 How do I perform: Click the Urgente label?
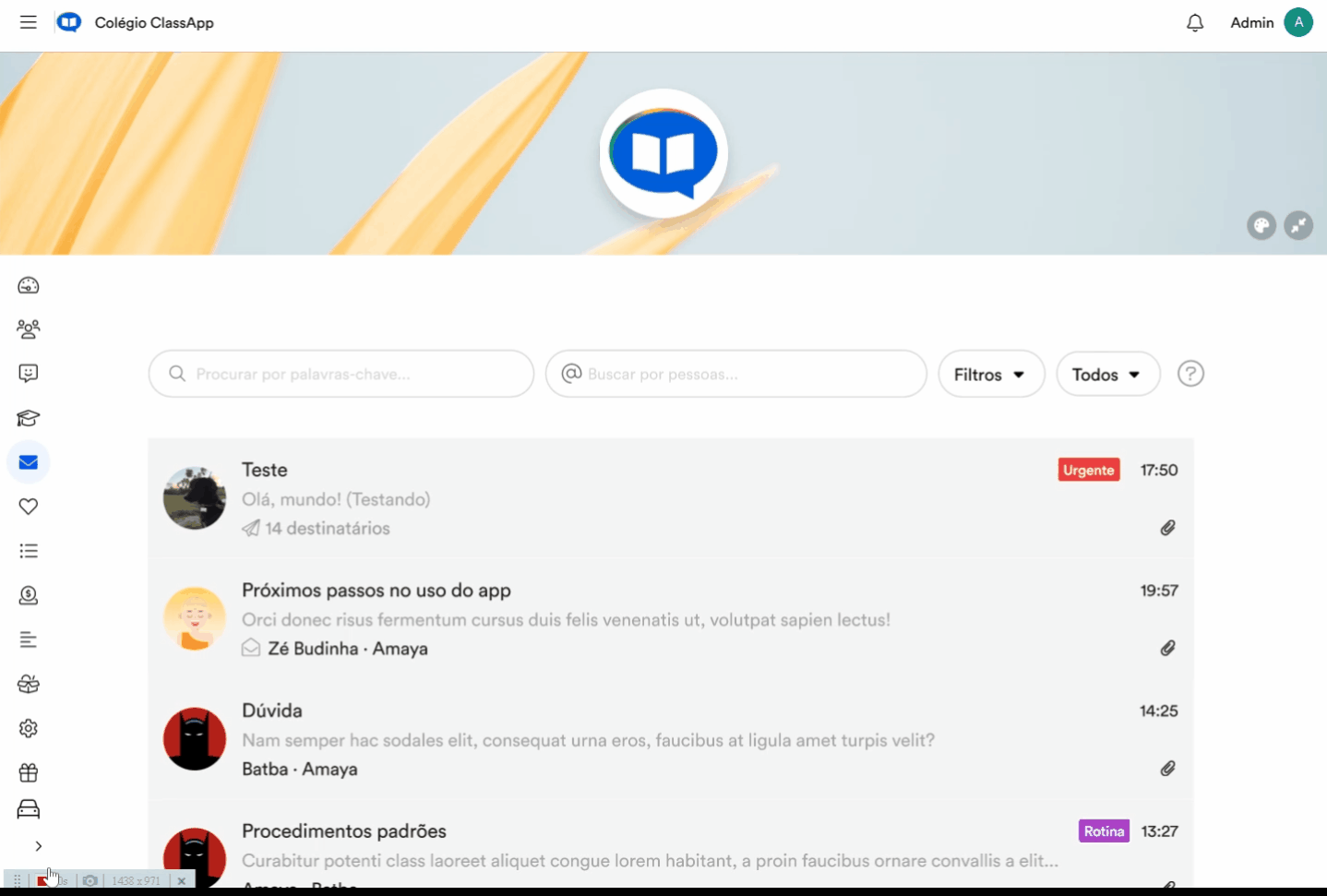click(x=1089, y=470)
